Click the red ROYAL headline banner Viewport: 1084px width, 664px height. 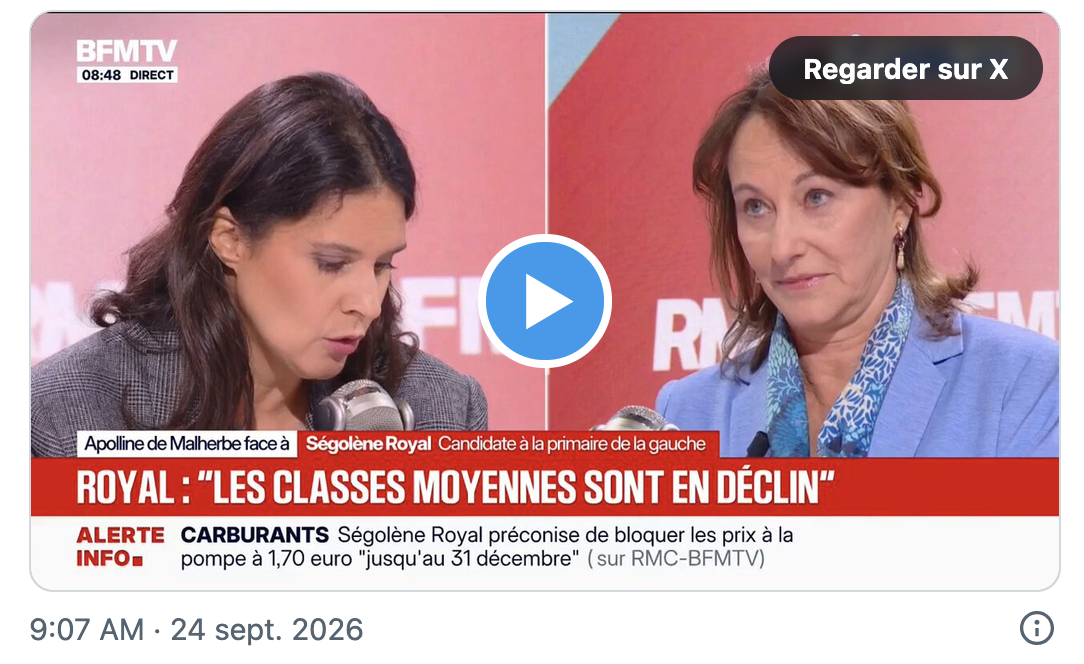544,487
